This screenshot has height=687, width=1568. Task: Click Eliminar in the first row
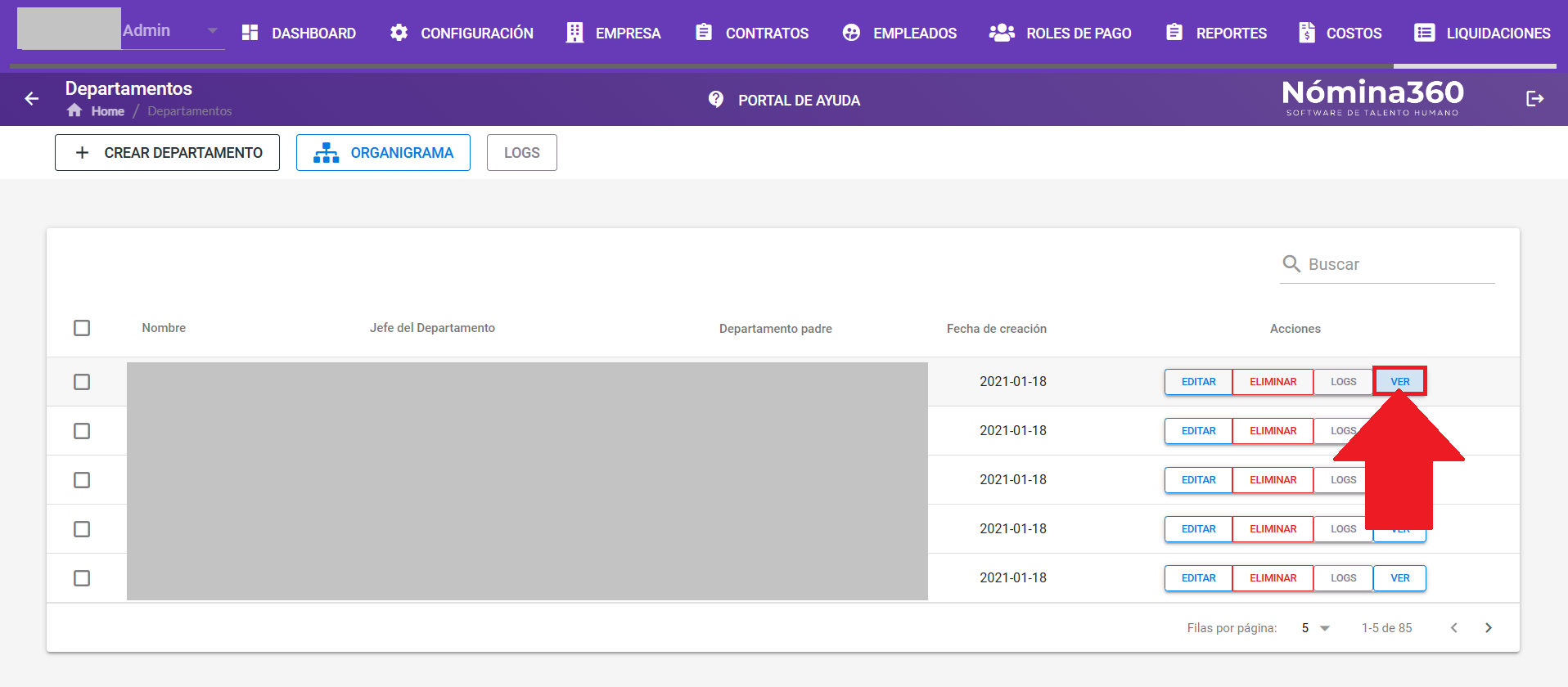pyautogui.click(x=1273, y=382)
